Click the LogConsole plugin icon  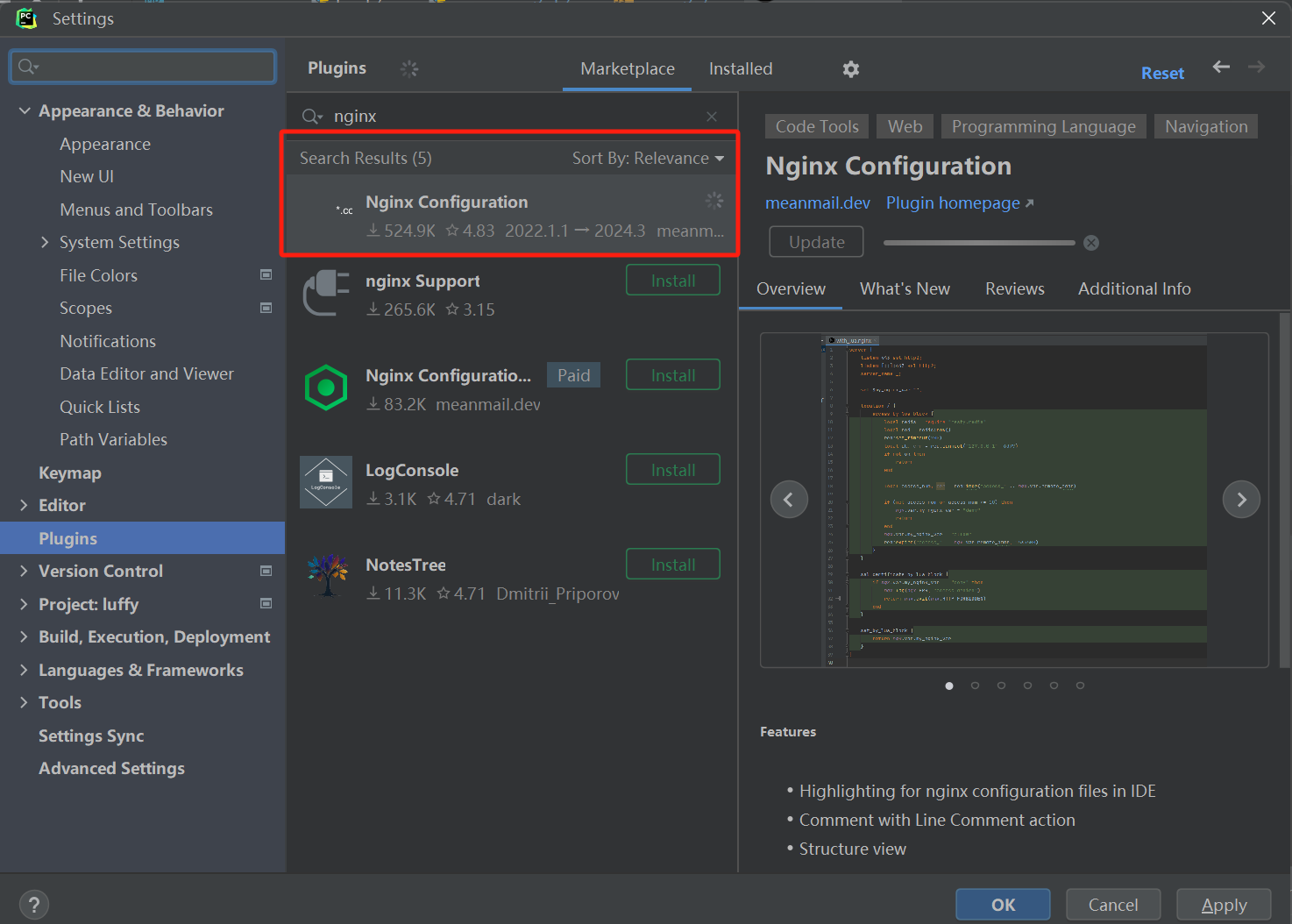pyautogui.click(x=326, y=482)
